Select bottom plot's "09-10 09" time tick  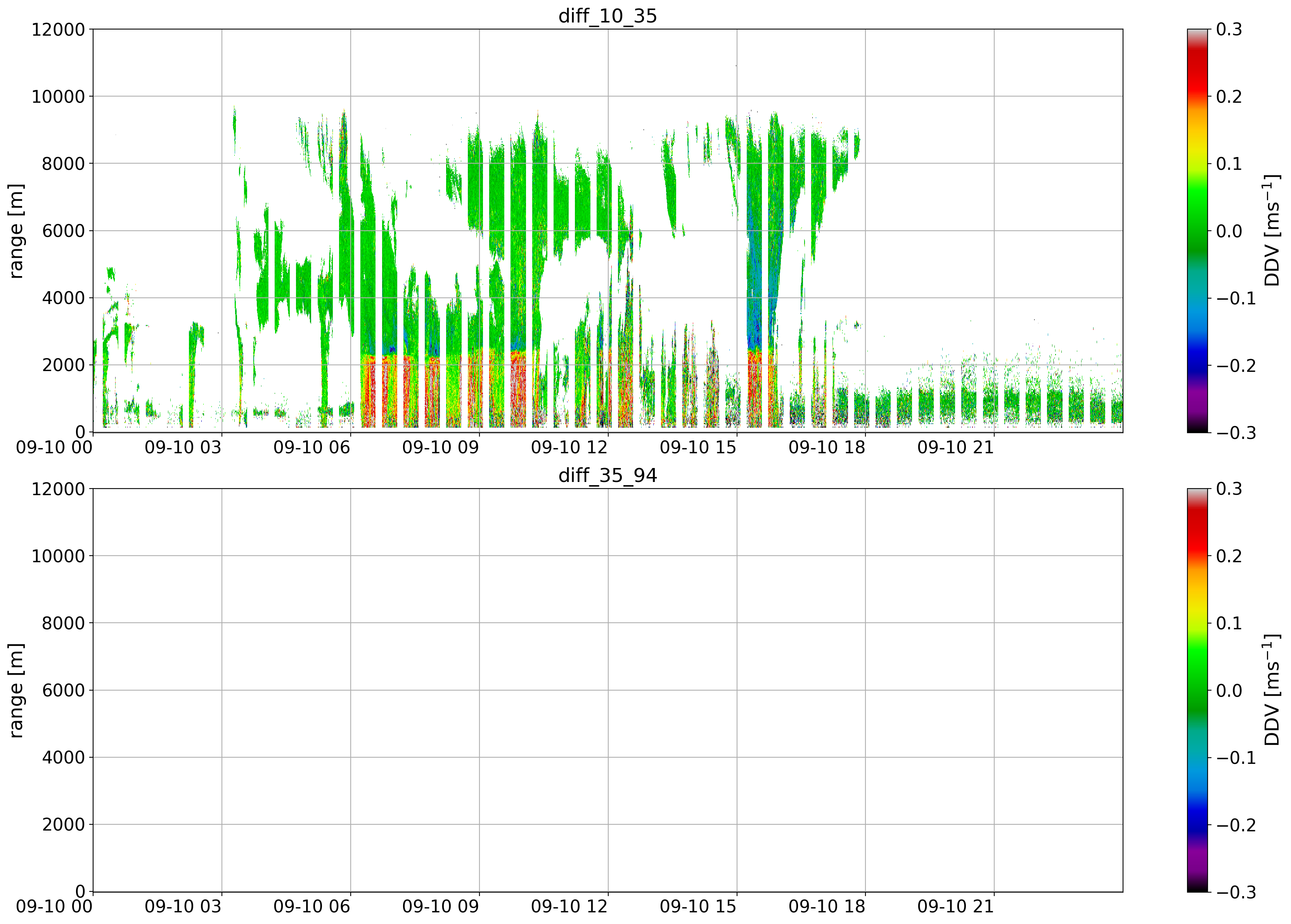441,907
